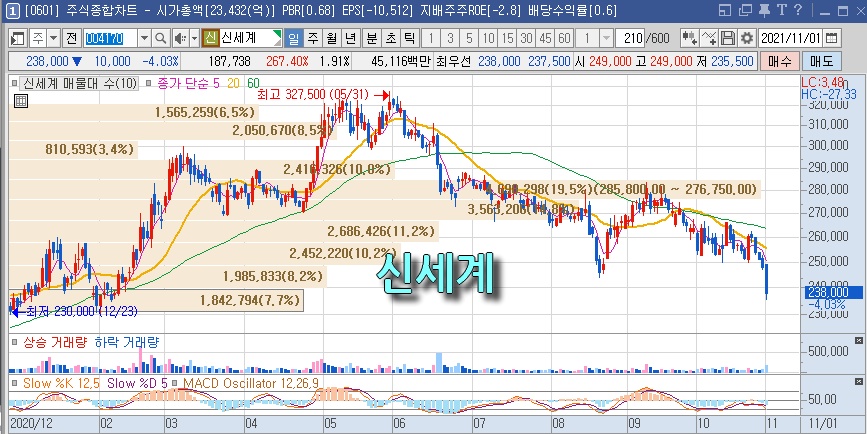Click the grid table icon on the chart

[x=20, y=101]
